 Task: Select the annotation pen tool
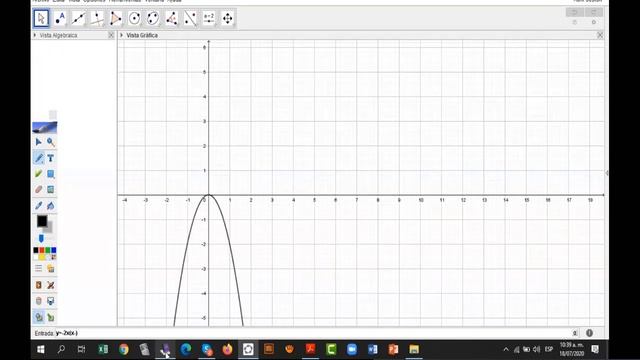(39, 158)
